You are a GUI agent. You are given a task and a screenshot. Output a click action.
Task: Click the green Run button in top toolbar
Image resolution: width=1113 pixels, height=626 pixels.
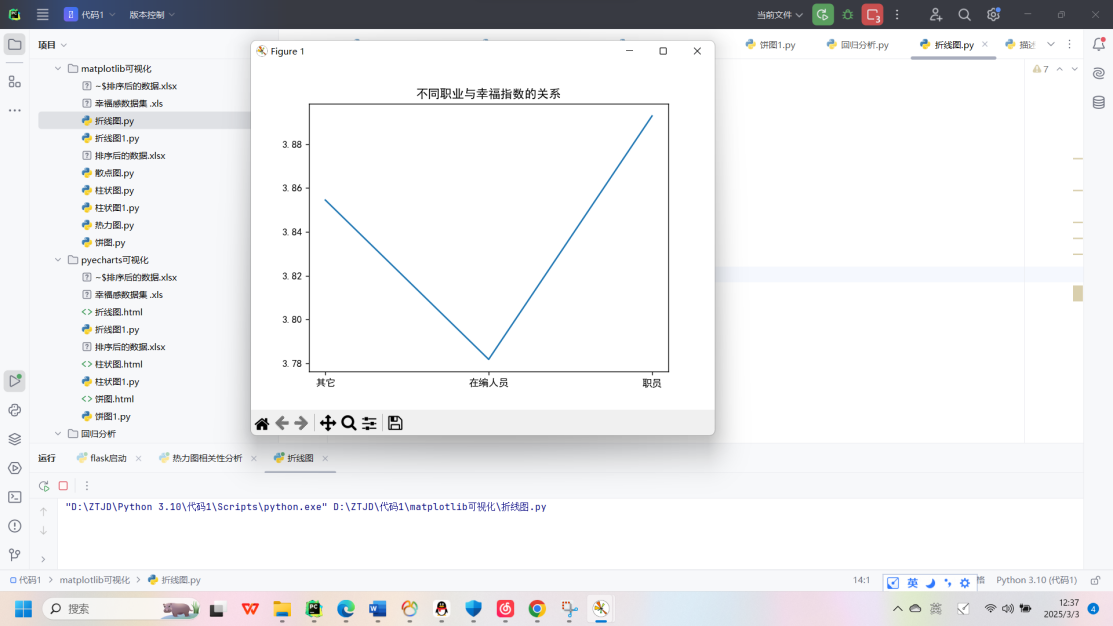point(823,14)
